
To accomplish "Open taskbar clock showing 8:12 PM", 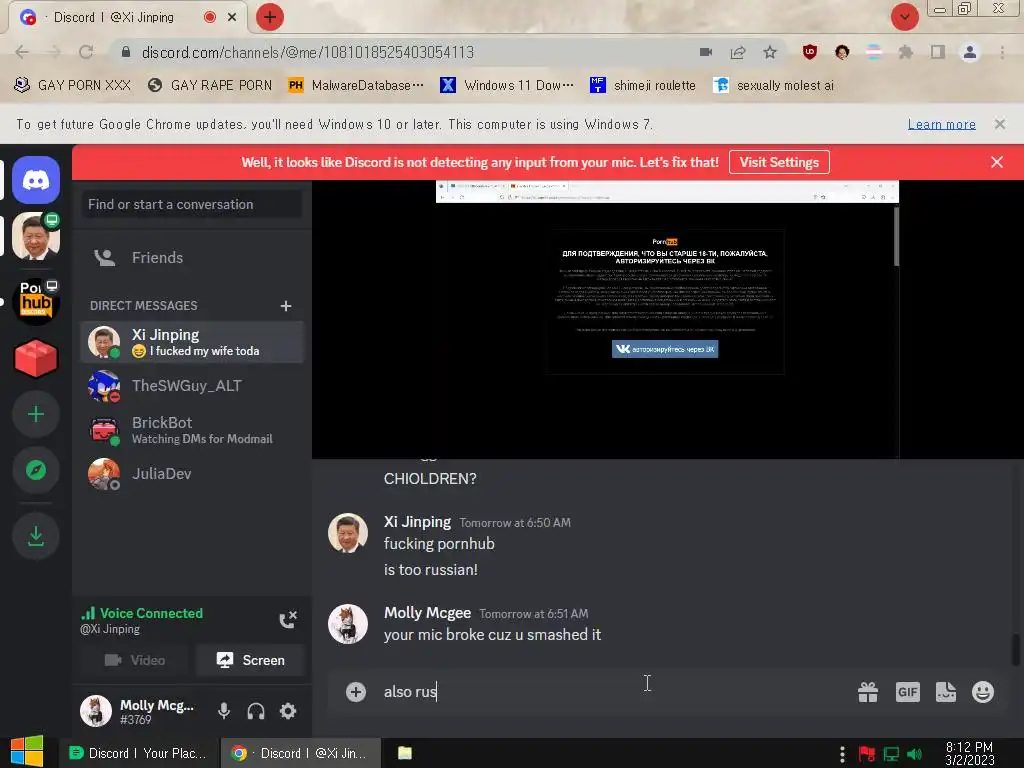I will point(969,753).
